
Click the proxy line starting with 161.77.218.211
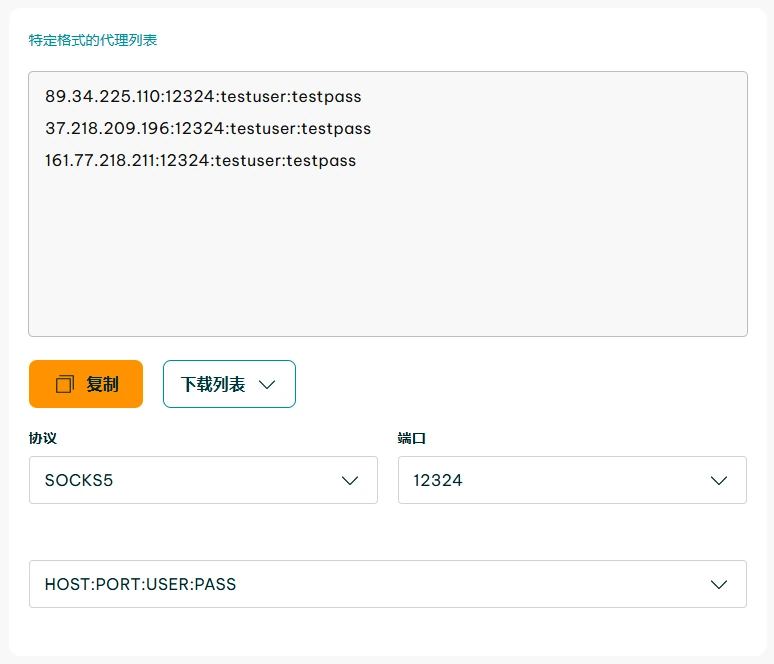pyautogui.click(x=200, y=160)
